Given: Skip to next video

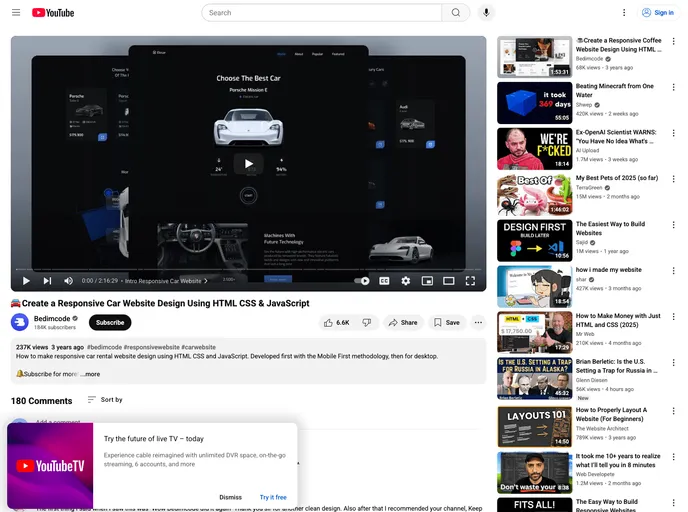Looking at the screenshot, I should [47, 281].
